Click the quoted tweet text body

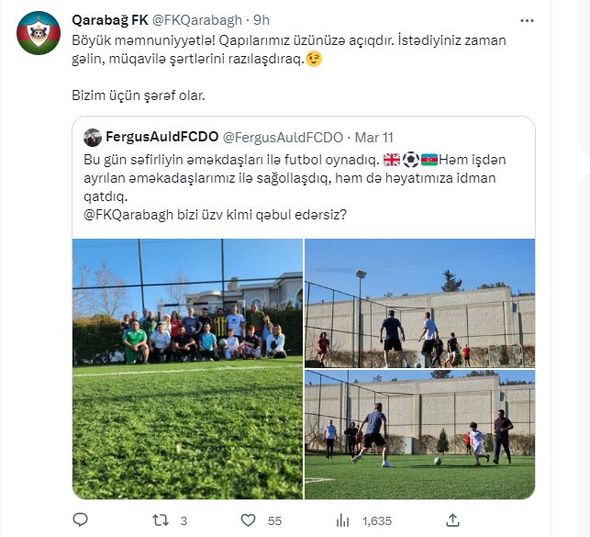(x=295, y=187)
